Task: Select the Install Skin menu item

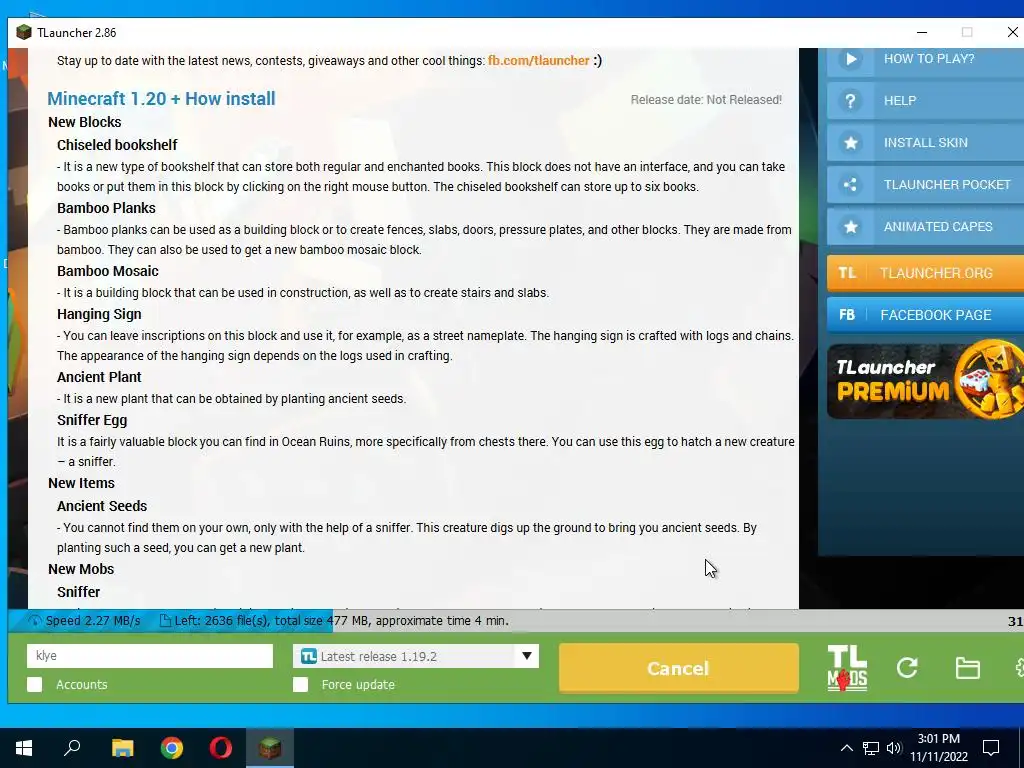Action: [x=925, y=142]
